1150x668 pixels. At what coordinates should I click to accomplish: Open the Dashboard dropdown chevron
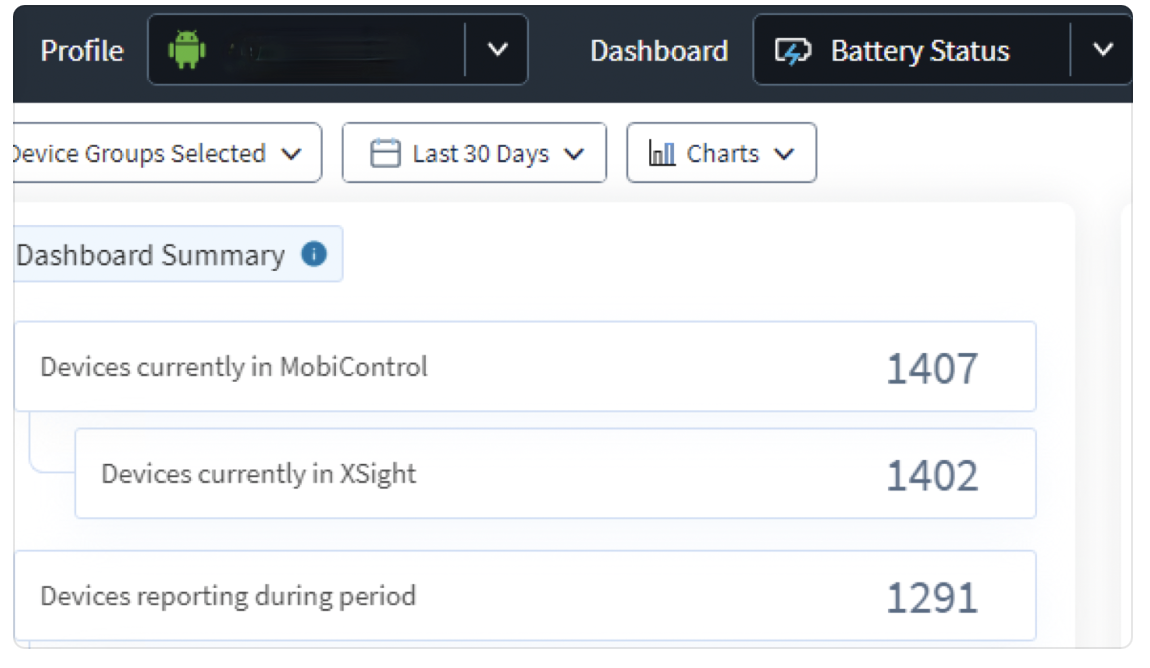click(1103, 50)
